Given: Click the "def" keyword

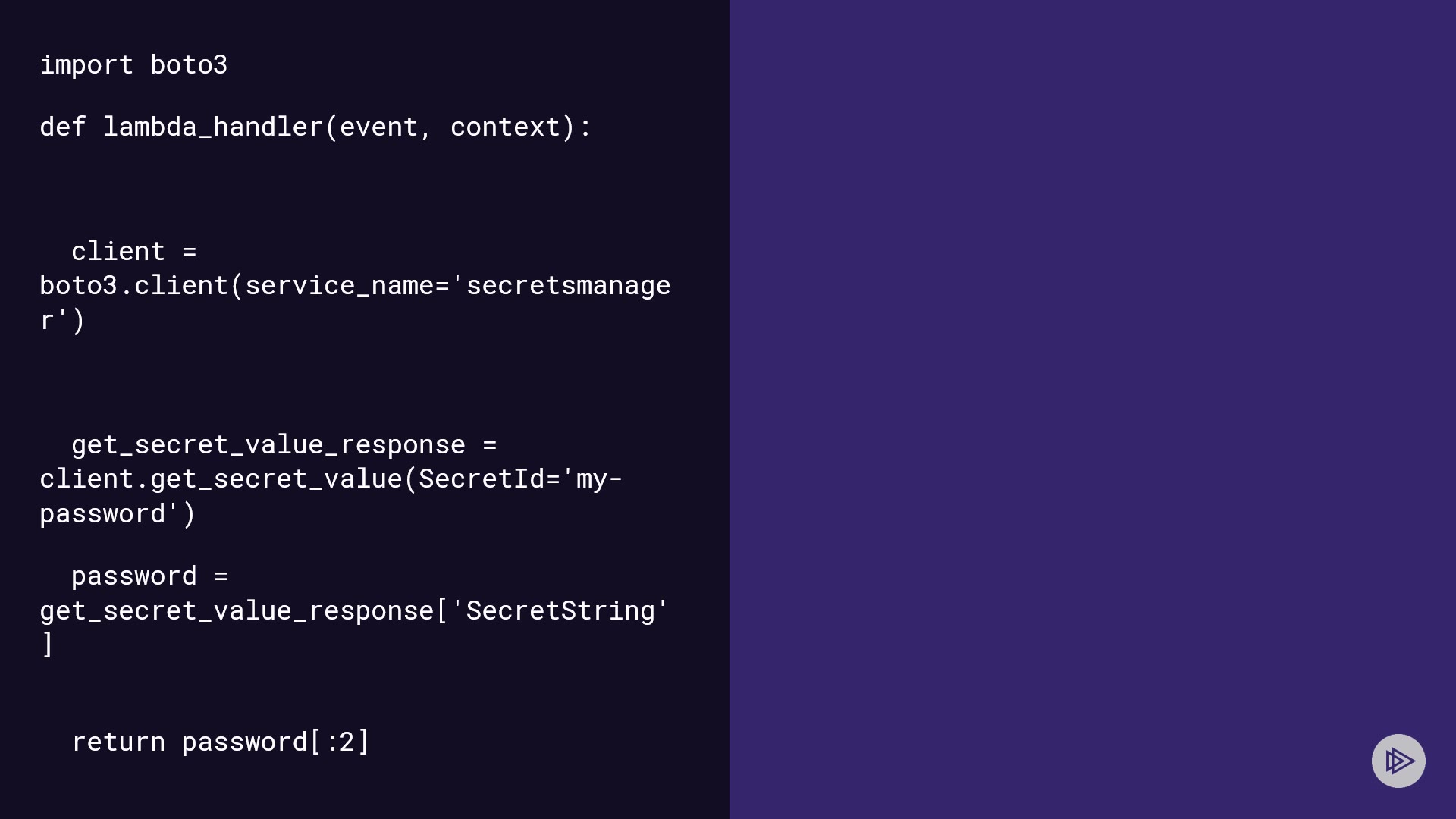Looking at the screenshot, I should pos(63,127).
